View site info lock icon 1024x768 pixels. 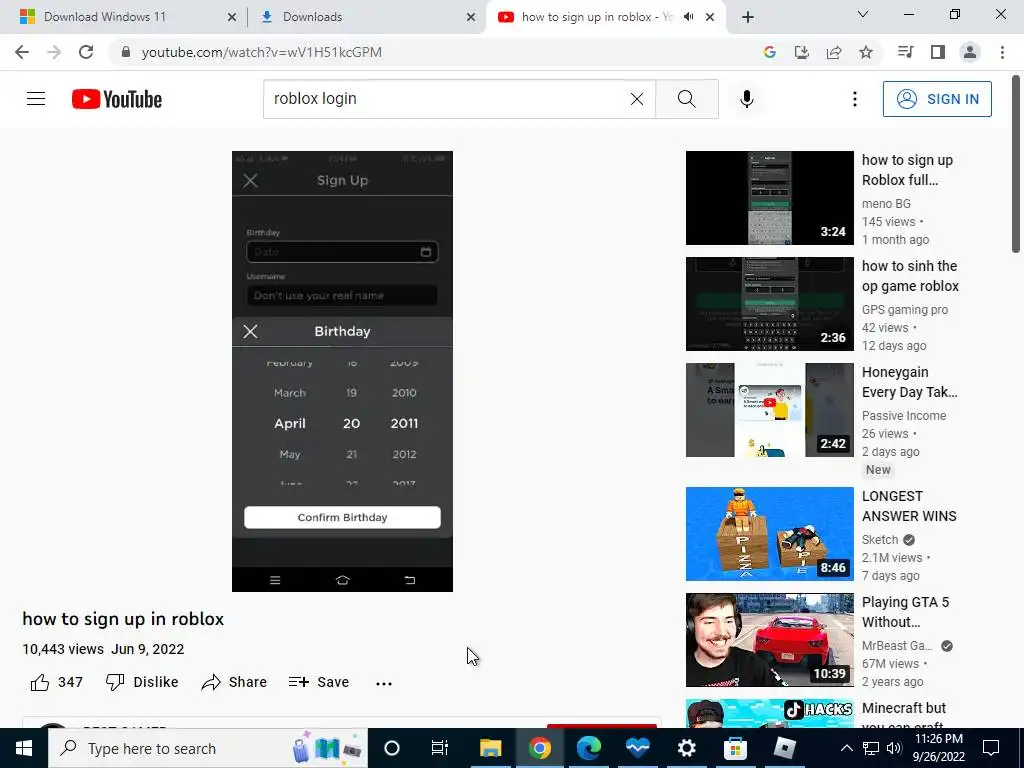[x=126, y=52]
